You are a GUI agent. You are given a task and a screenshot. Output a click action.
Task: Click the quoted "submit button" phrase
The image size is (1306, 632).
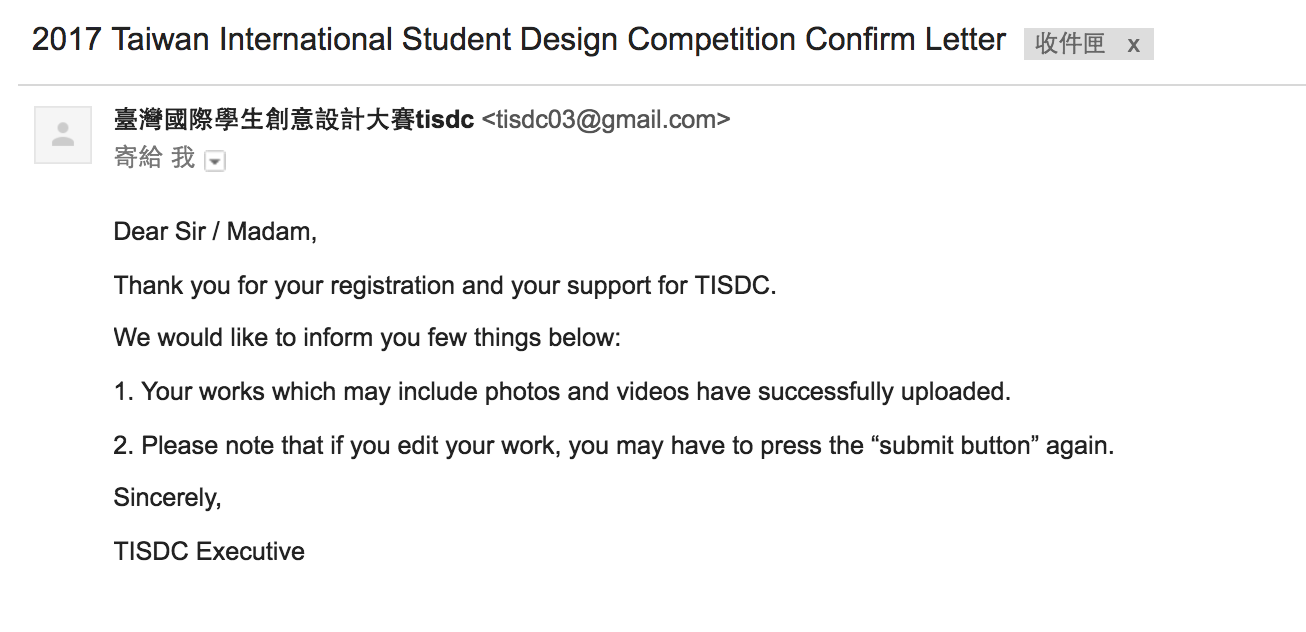[x=958, y=445]
